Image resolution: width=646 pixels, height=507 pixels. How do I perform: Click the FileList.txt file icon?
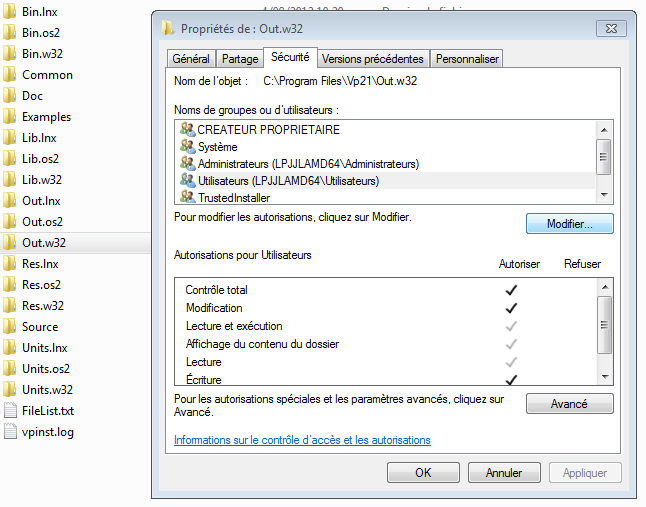[x=10, y=411]
